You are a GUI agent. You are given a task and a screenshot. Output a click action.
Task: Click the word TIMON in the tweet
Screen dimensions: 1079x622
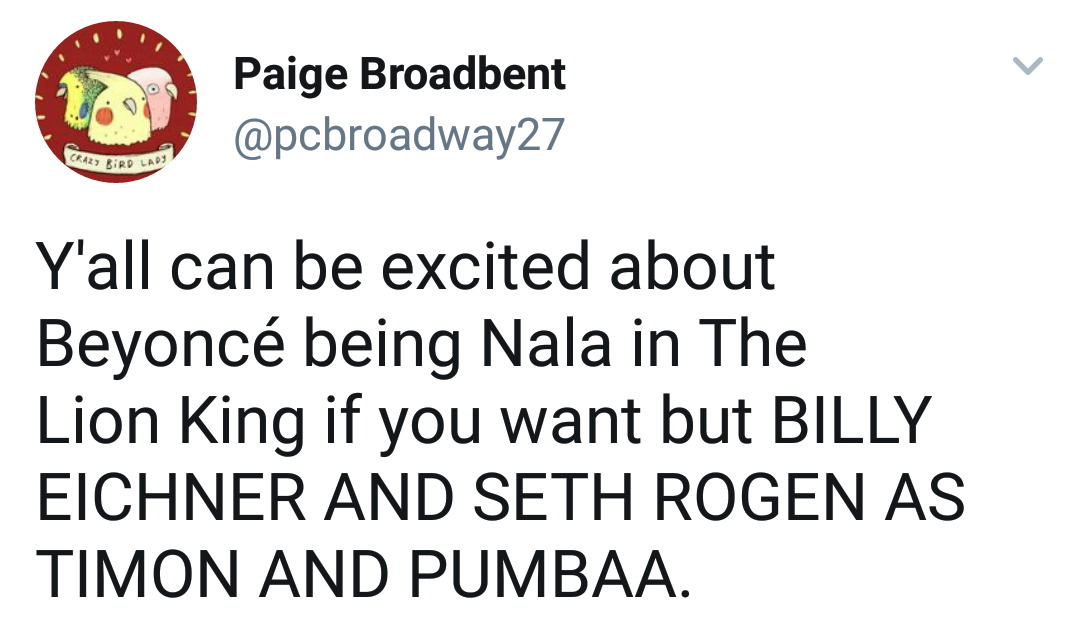[x=138, y=573]
